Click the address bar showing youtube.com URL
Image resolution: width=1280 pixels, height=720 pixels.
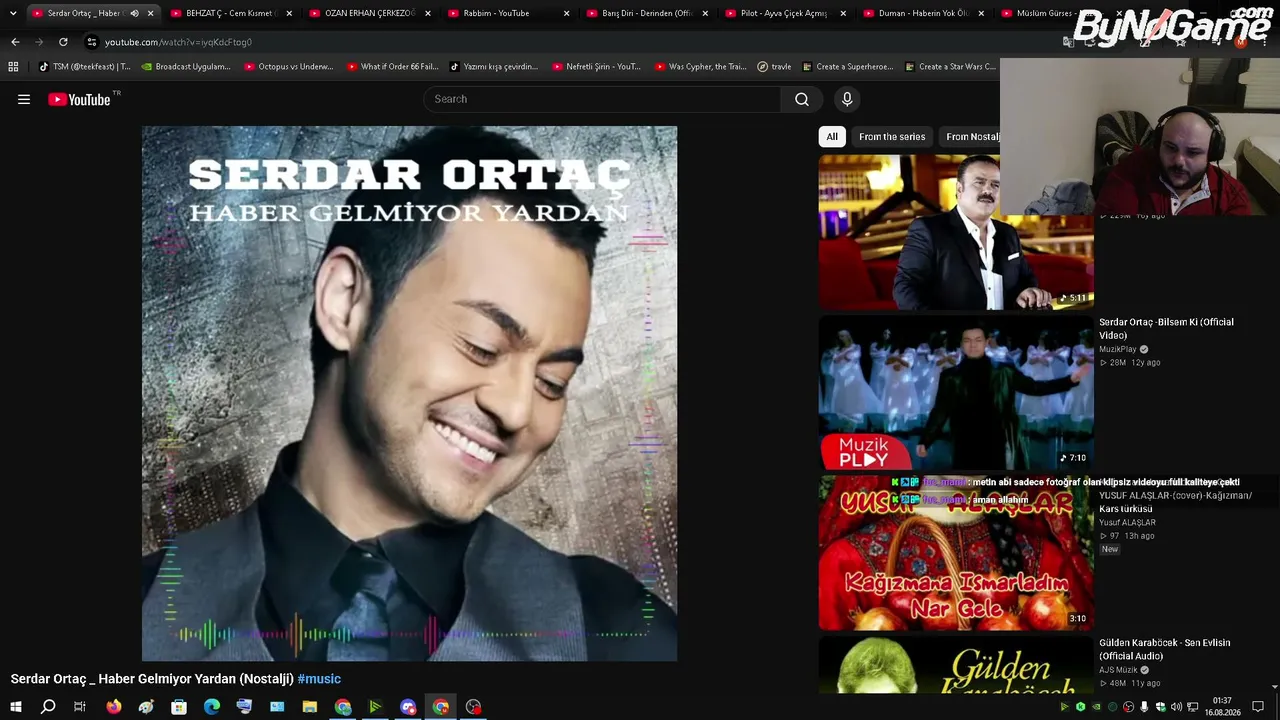point(560,42)
